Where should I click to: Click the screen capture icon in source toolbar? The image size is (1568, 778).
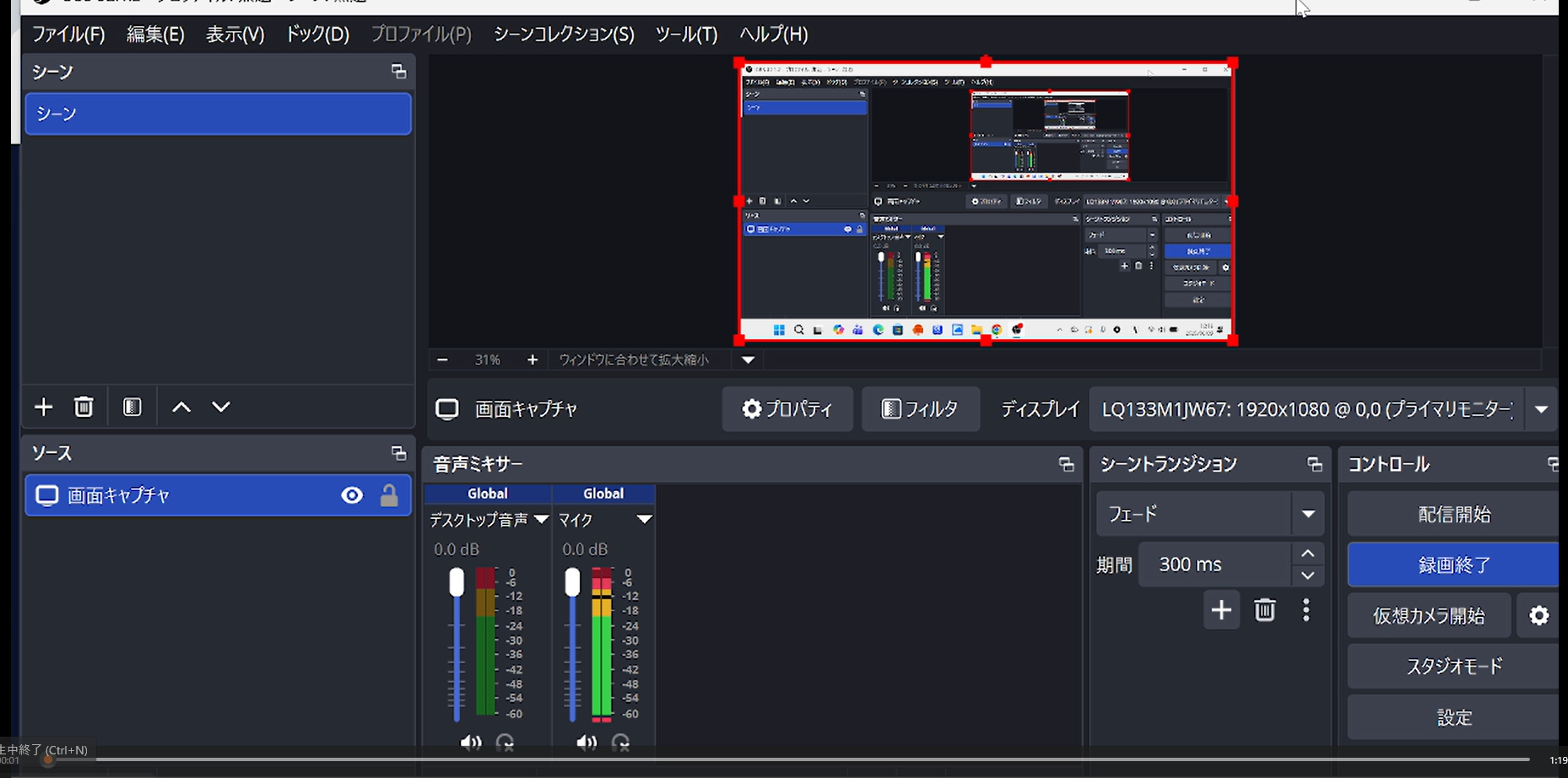447,409
